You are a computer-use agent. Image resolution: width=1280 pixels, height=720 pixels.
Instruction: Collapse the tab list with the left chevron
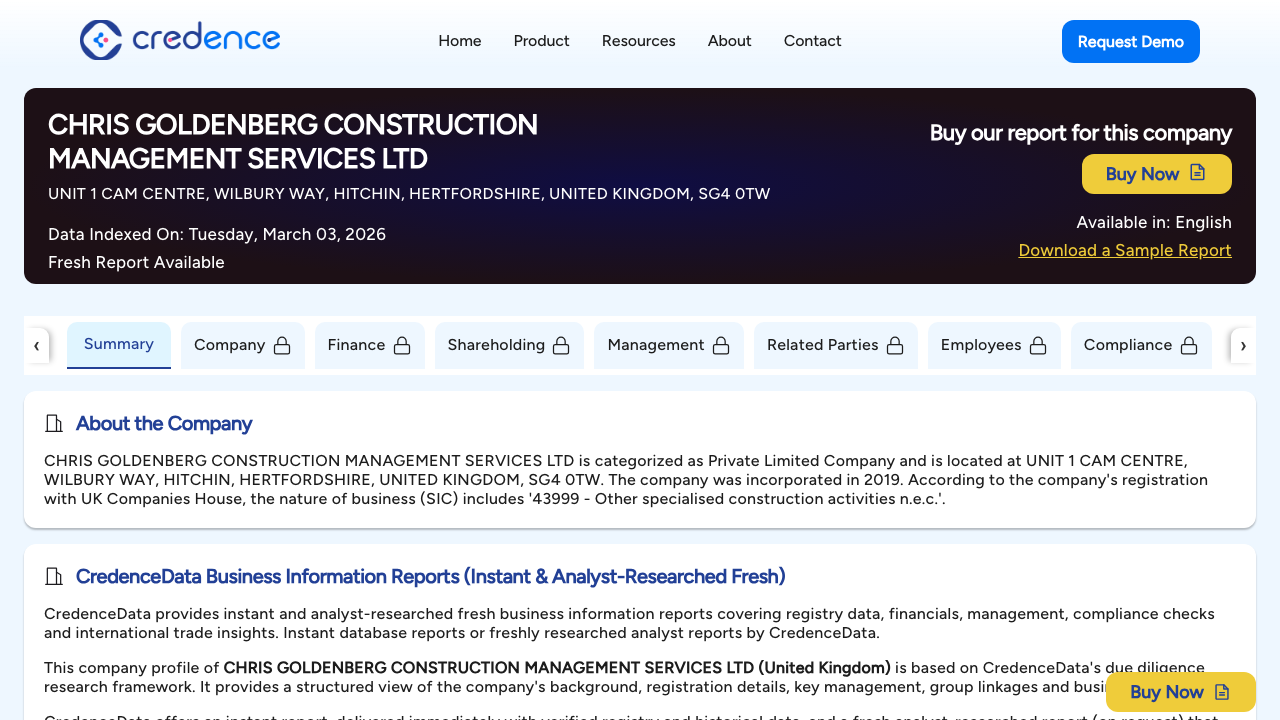(37, 345)
